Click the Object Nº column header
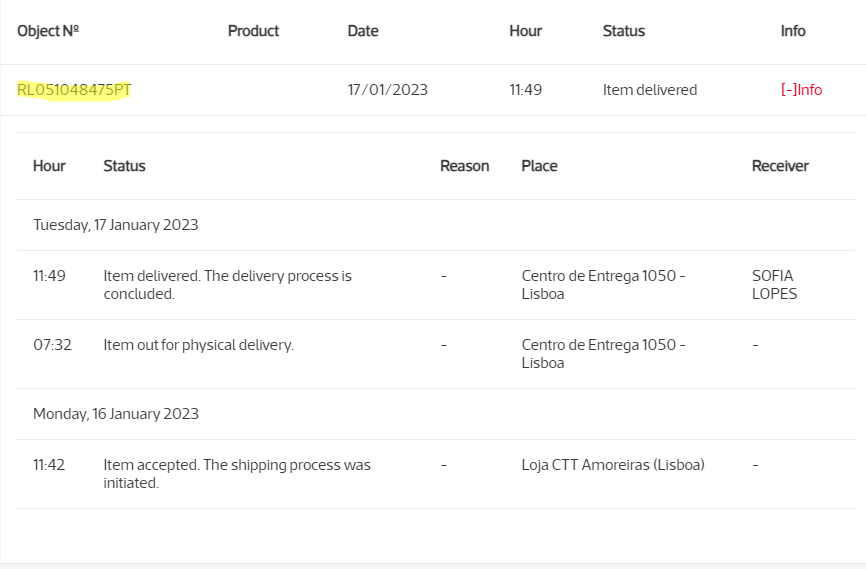 48,31
